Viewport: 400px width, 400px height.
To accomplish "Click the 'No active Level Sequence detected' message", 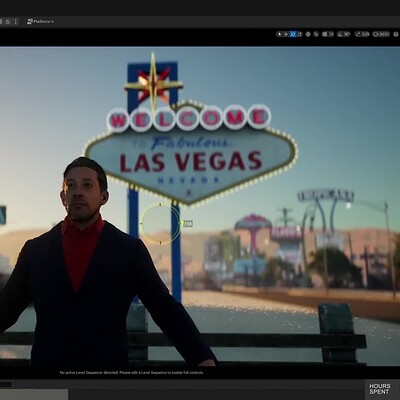I will click(x=132, y=373).
